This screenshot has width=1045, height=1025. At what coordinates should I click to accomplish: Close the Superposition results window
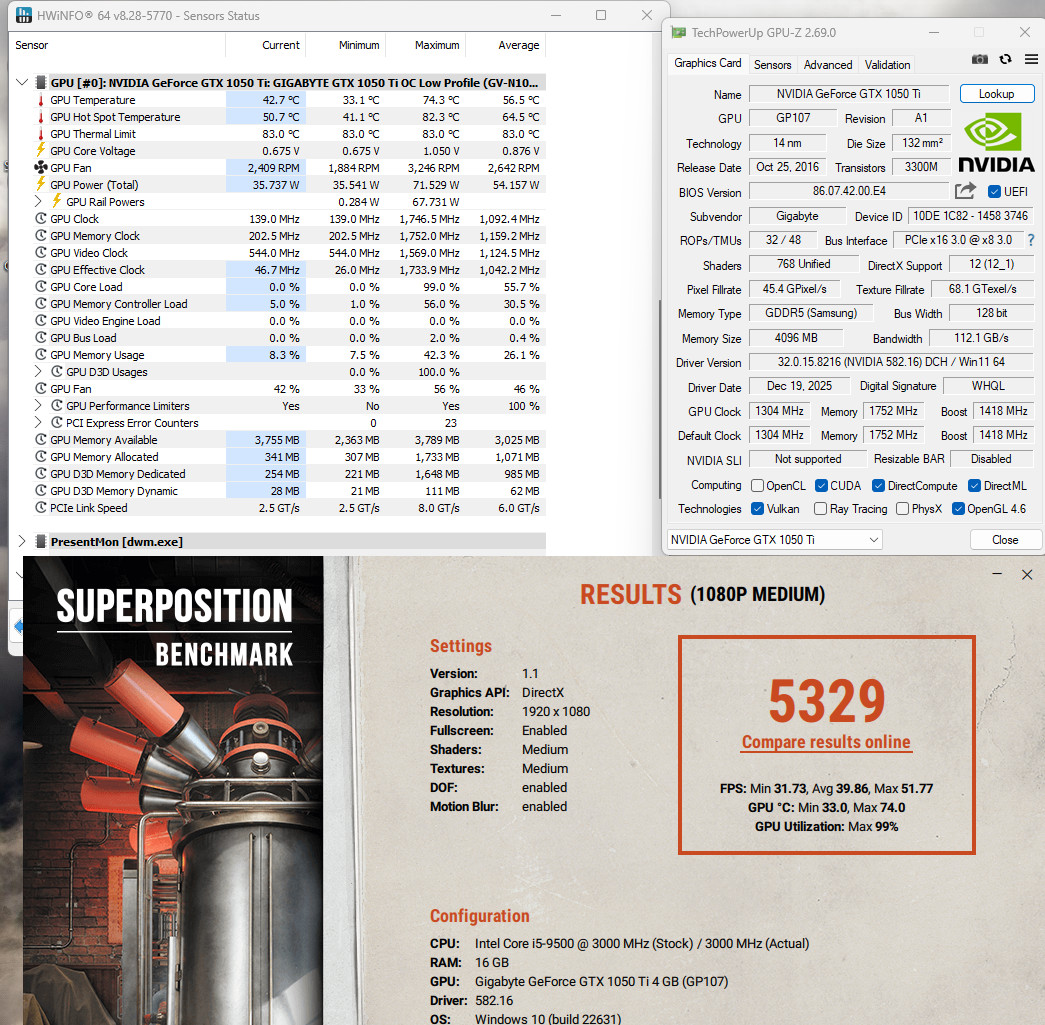coord(1027,574)
